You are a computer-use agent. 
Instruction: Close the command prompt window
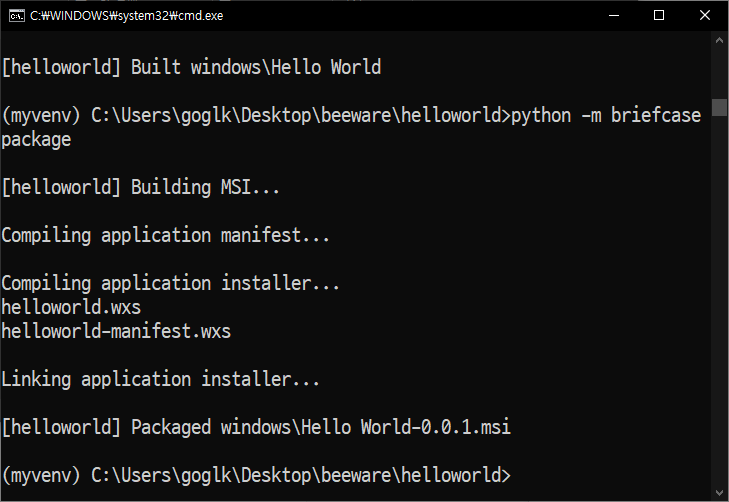(705, 16)
